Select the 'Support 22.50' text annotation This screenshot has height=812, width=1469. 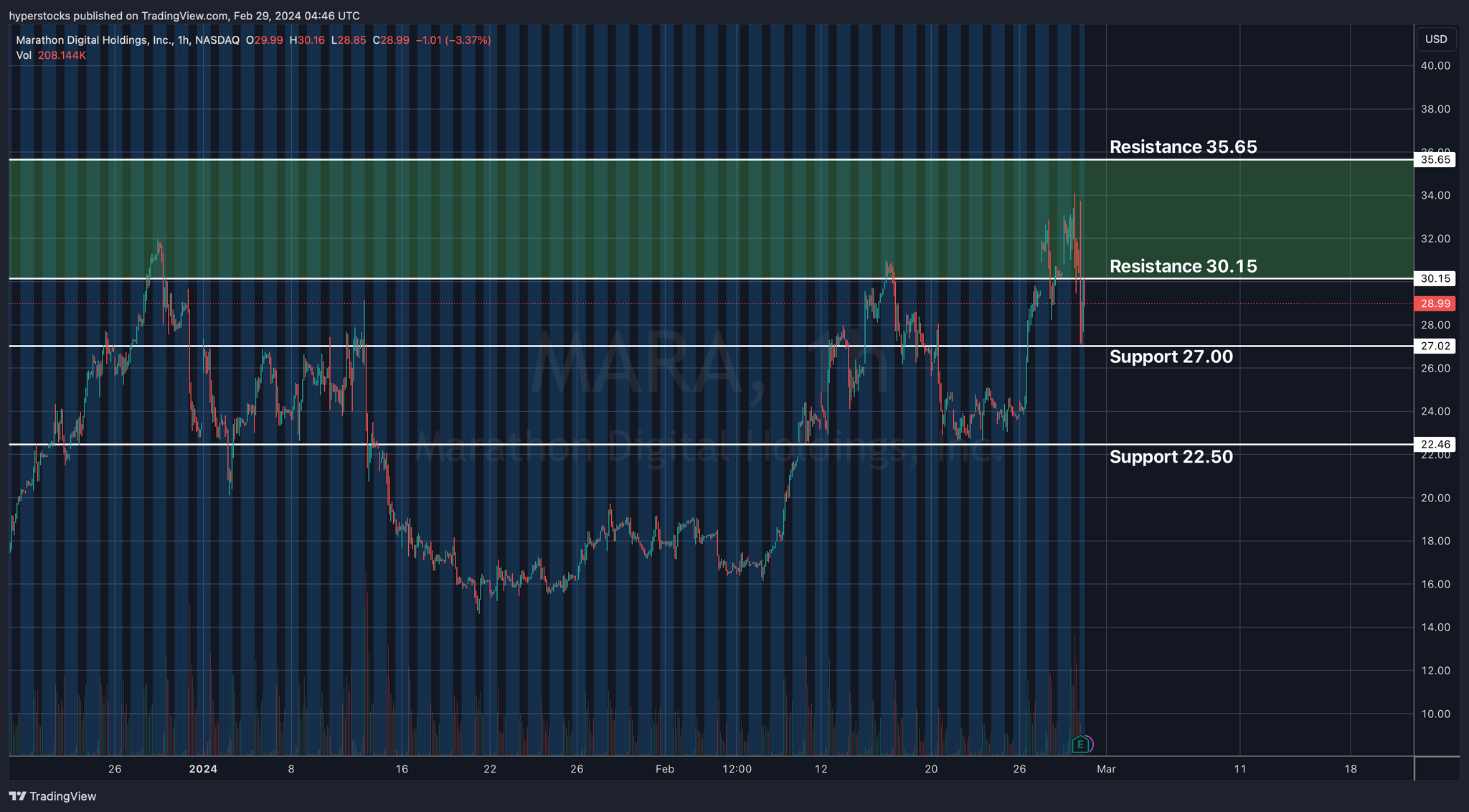[x=1171, y=457]
